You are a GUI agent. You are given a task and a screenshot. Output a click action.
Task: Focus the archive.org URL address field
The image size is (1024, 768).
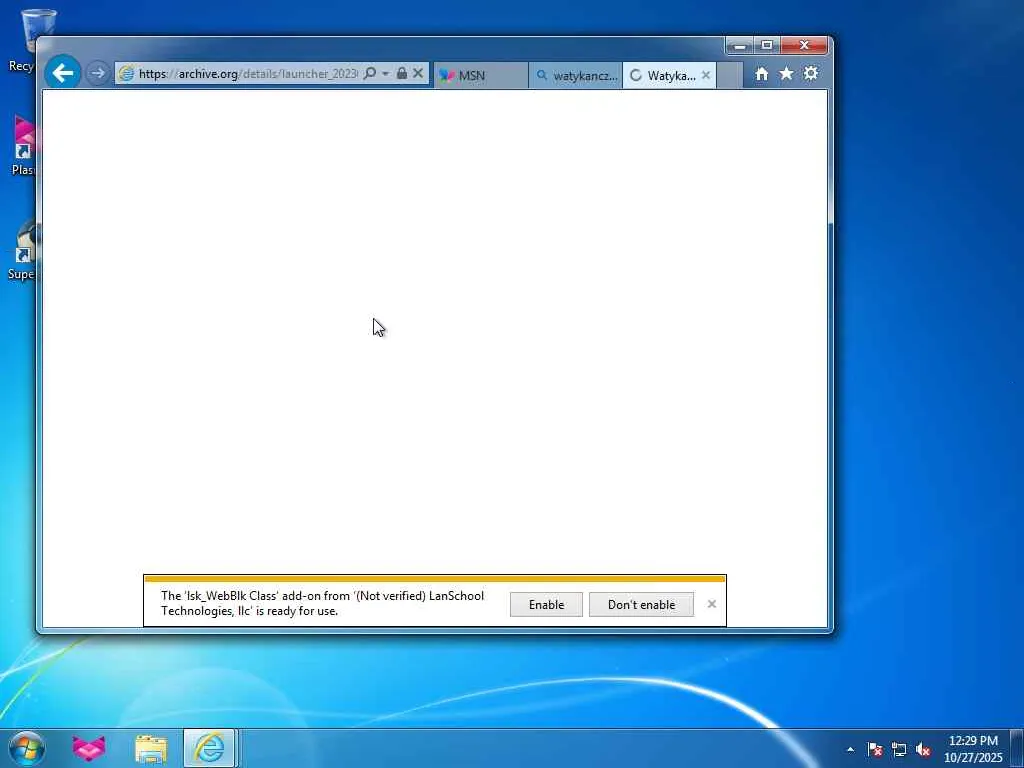click(248, 74)
